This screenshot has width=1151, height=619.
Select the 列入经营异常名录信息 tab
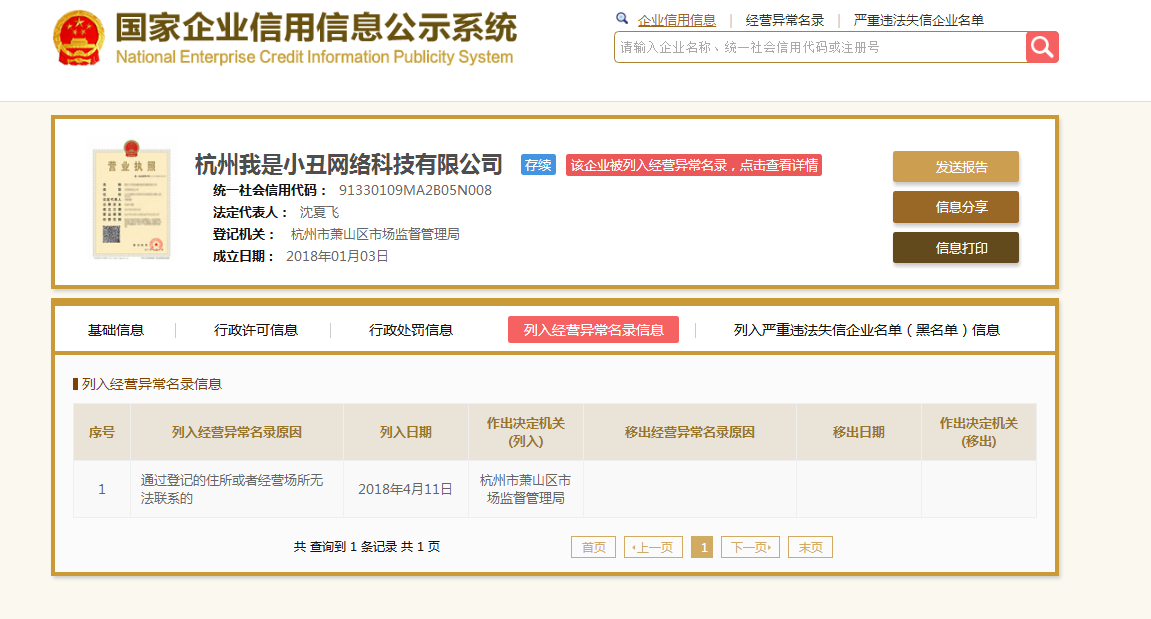(593, 330)
